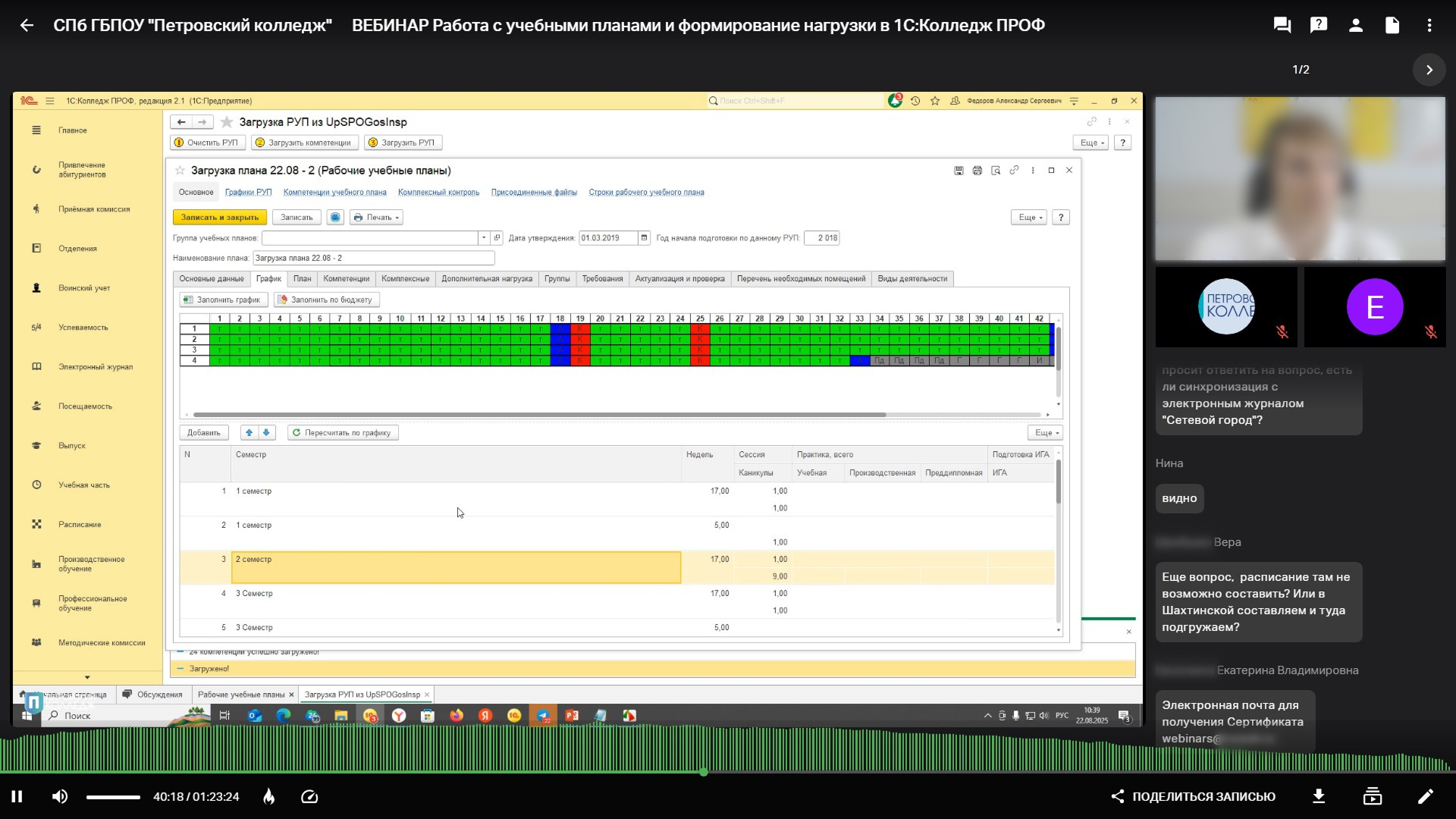This screenshot has height=819, width=1456.
Task: Show the participants list icon
Action: 1356,25
